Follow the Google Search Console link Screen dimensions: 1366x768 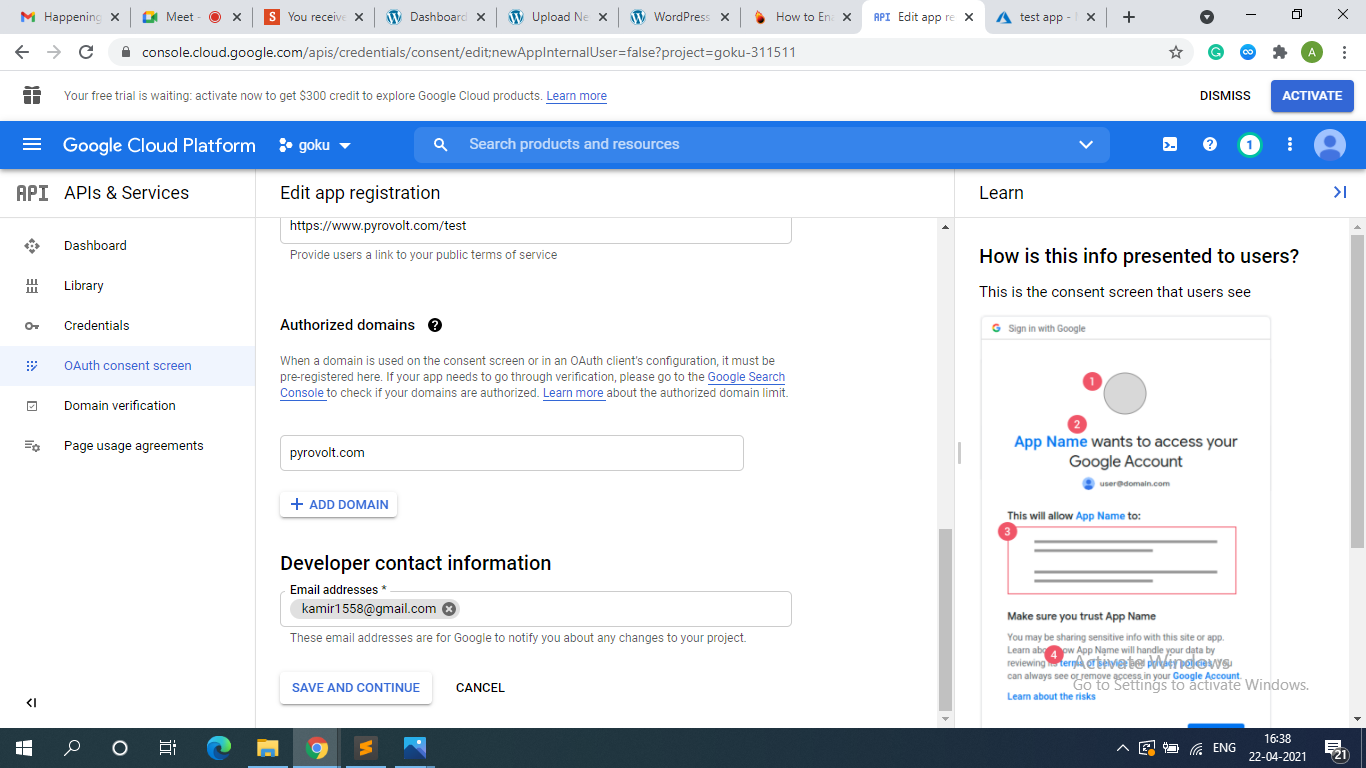click(x=745, y=377)
